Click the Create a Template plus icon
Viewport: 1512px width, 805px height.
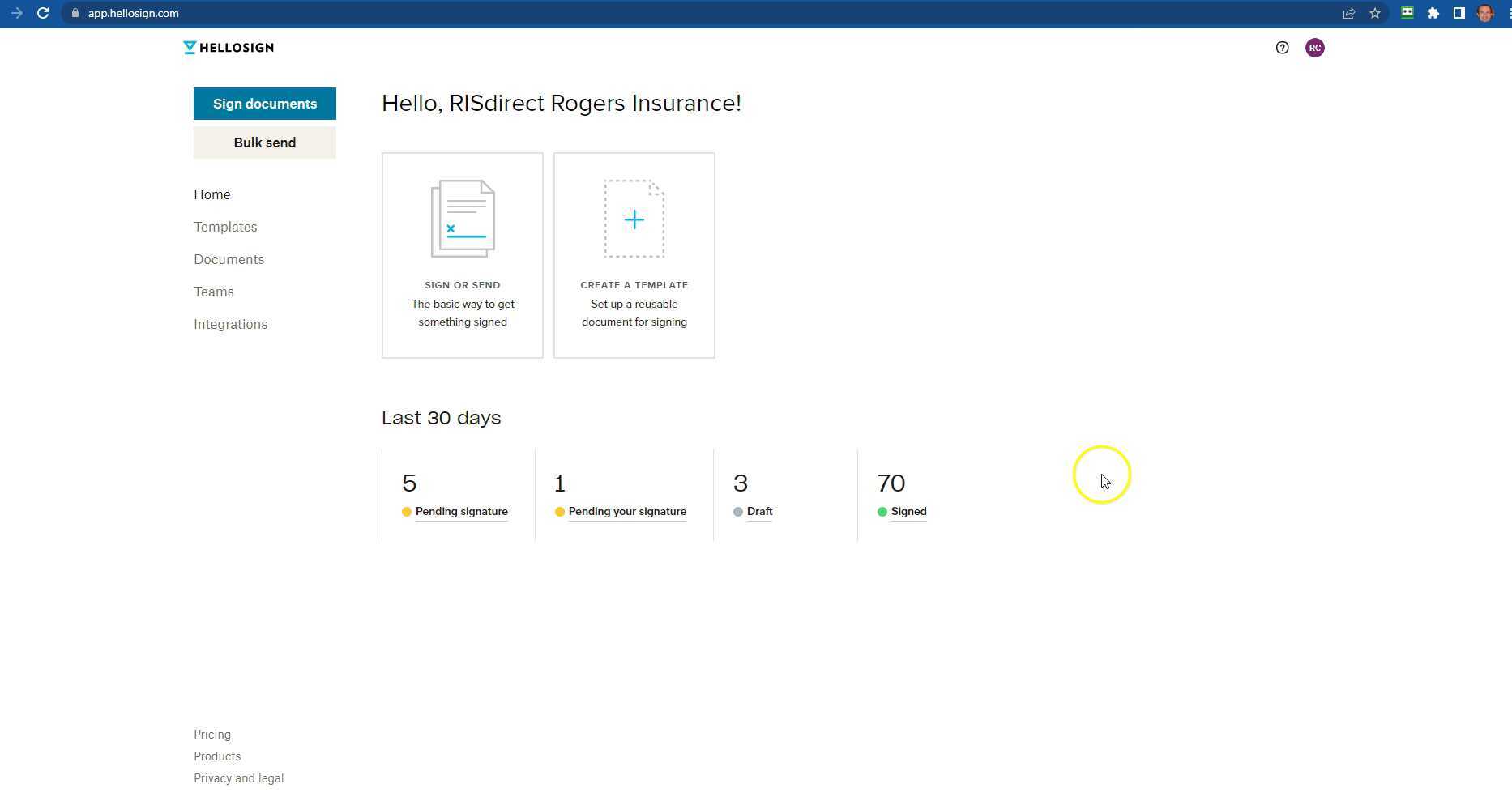634,219
